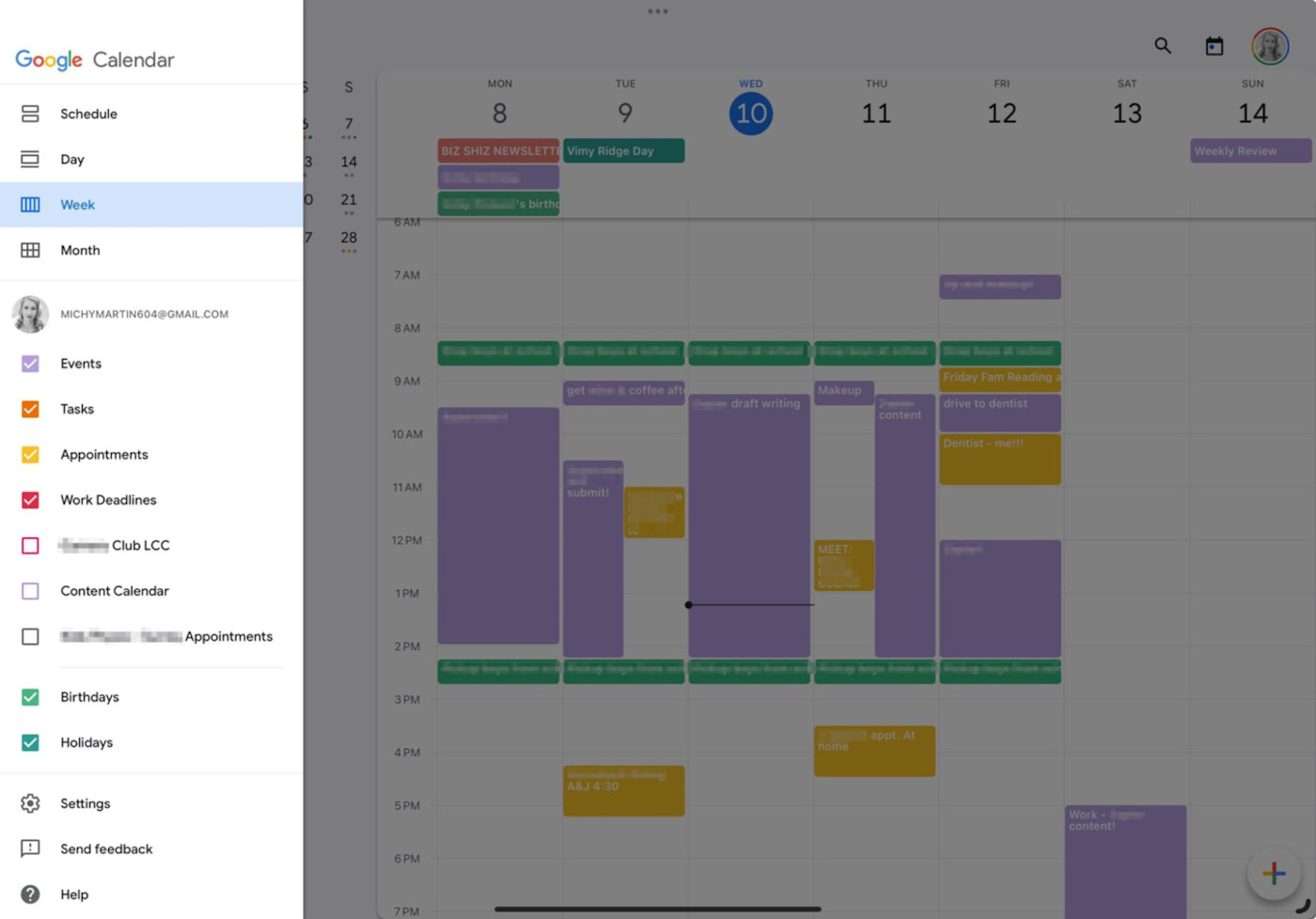Open the Dentist - me!!! event
This screenshot has height=919, width=1316.
(1000, 459)
